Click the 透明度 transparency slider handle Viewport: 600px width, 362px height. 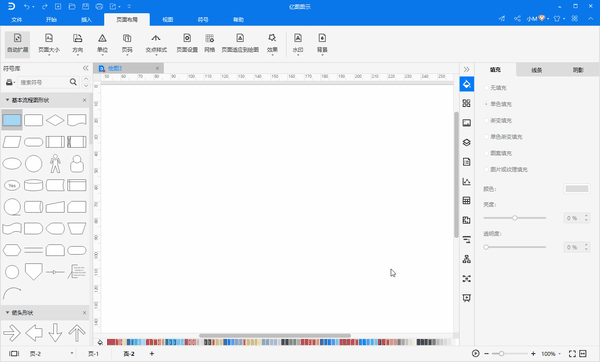tap(486, 247)
